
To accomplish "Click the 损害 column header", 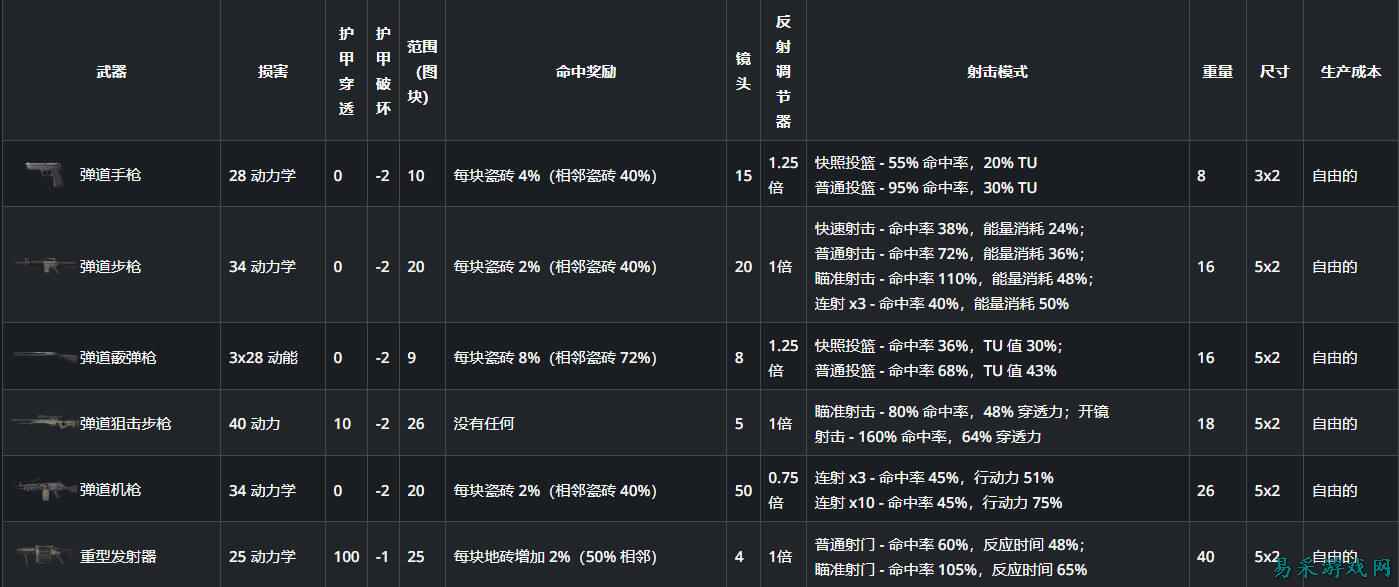I will (x=273, y=71).
